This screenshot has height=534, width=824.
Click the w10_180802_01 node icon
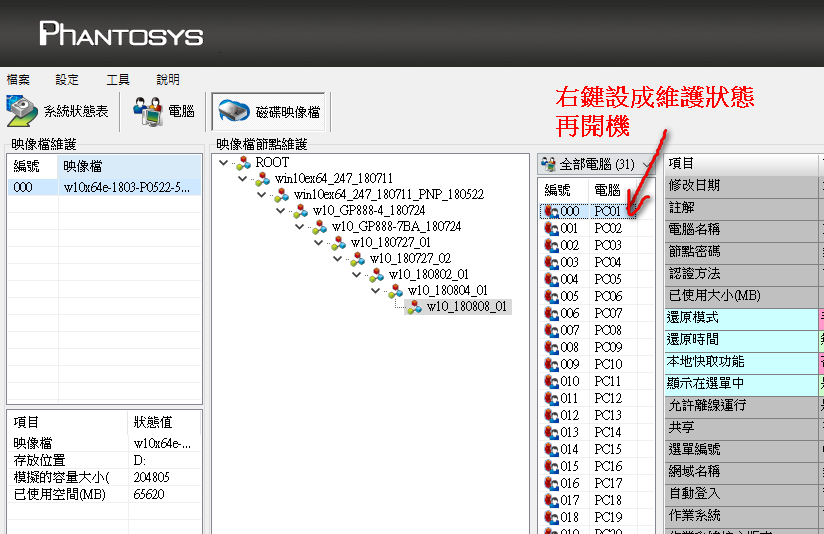(376, 275)
